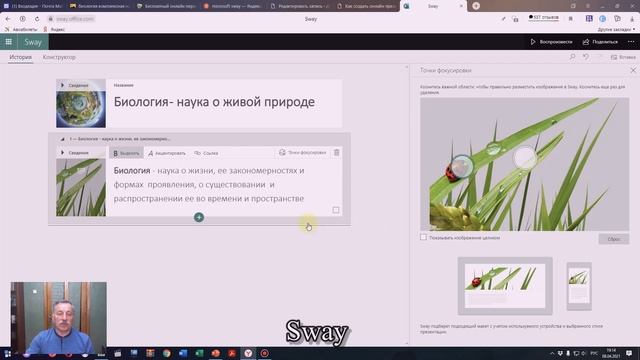Go back in the browser
Screen dimensions: 640x360
click(x=8, y=19)
